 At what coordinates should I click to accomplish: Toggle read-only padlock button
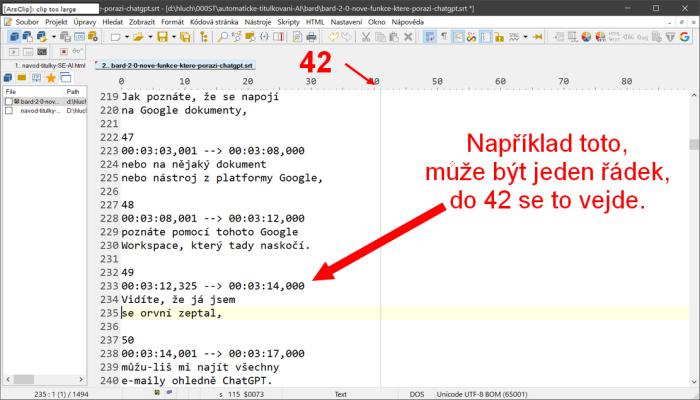tap(500, 37)
